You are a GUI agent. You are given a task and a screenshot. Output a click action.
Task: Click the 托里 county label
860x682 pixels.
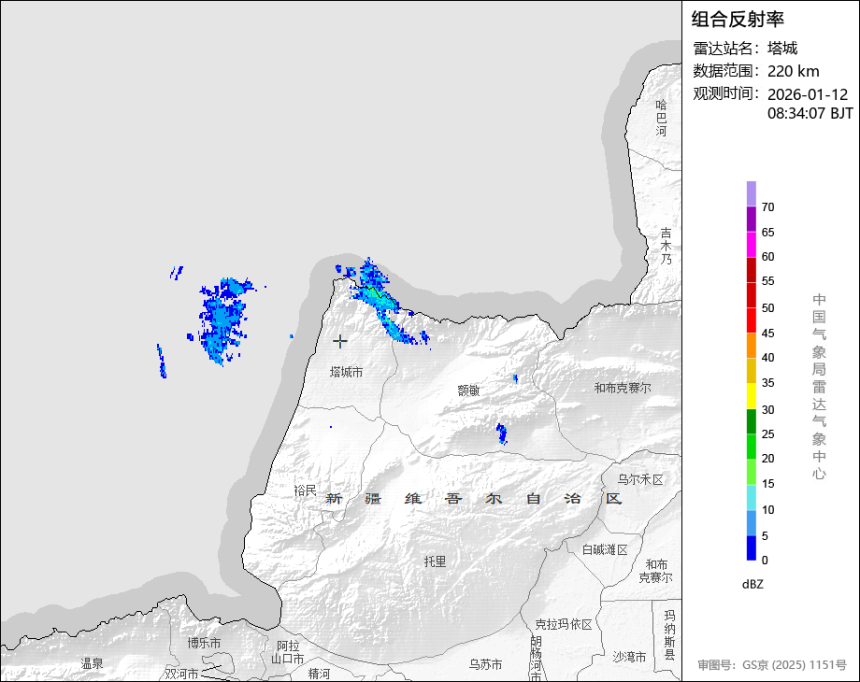point(435,561)
